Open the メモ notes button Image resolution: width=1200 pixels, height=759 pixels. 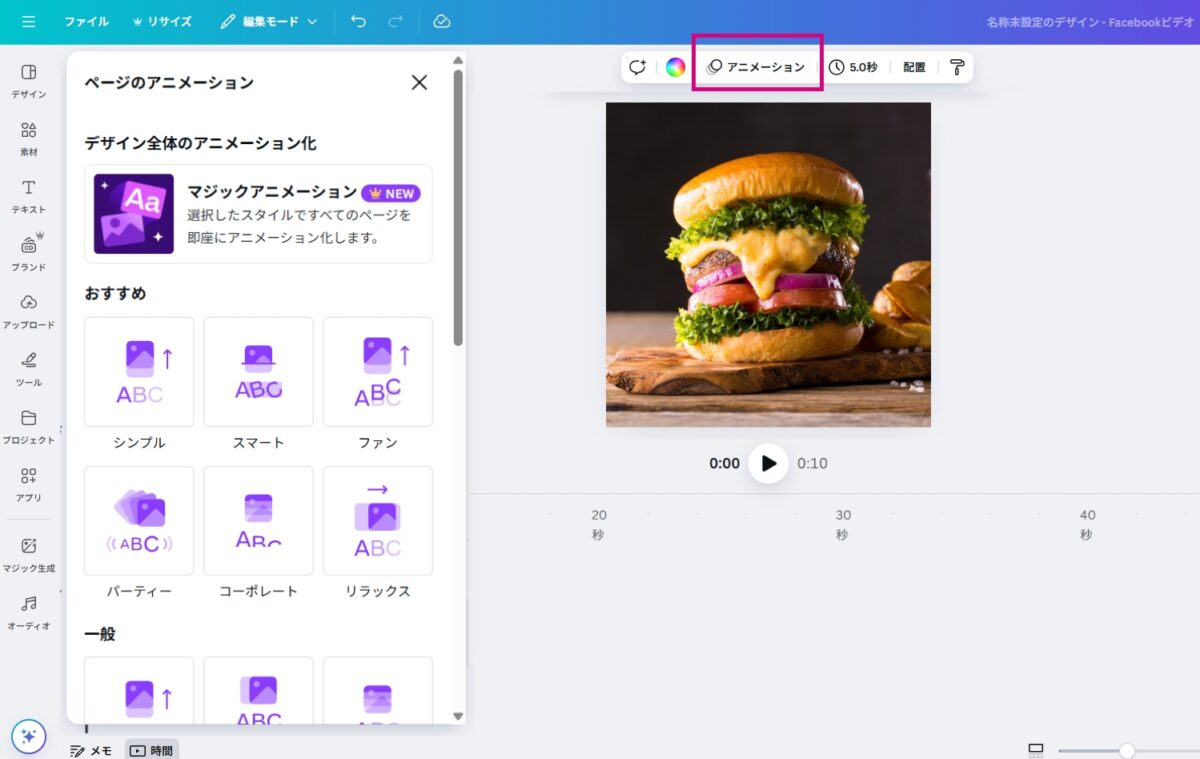pos(91,750)
